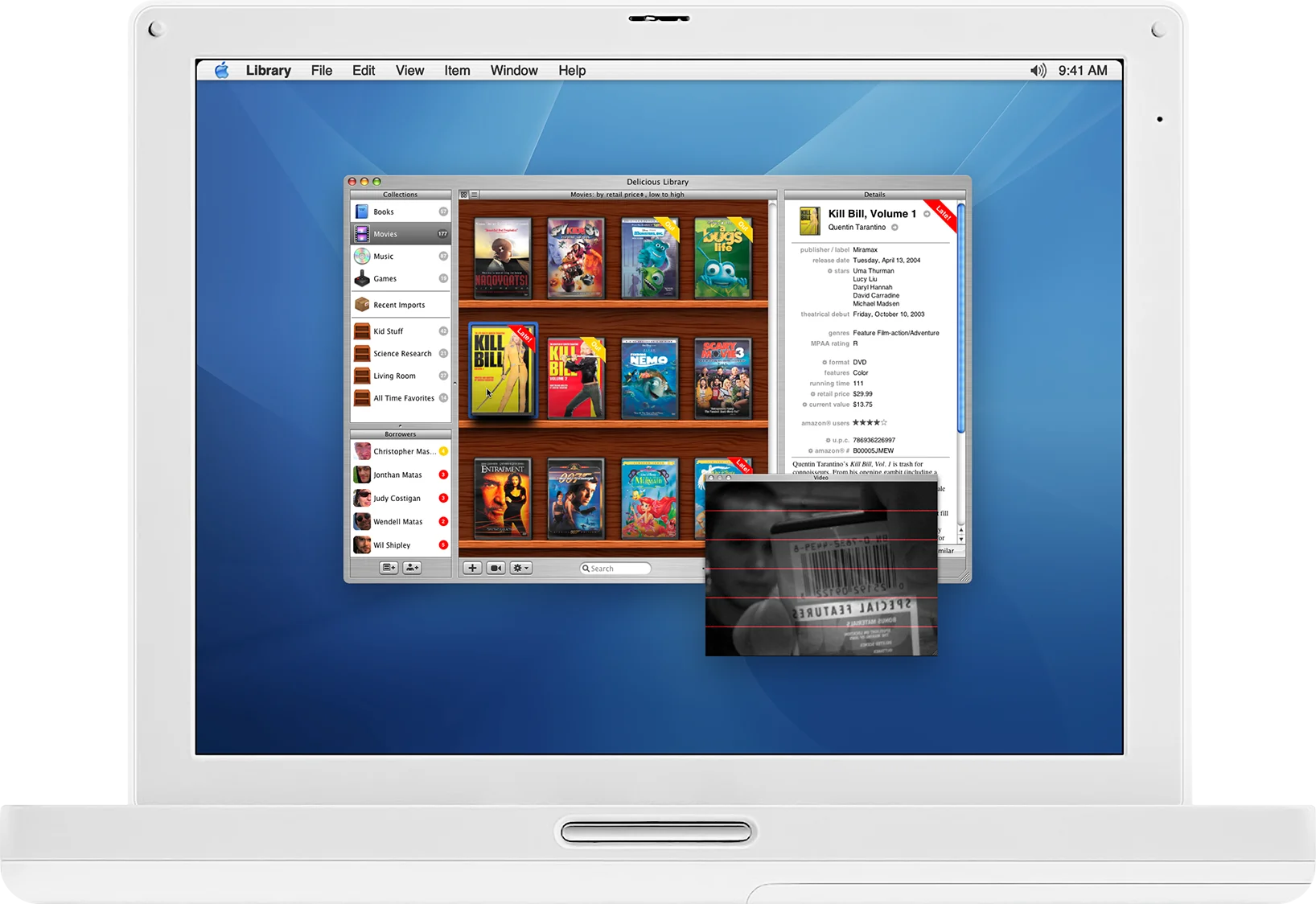Image resolution: width=1316 pixels, height=904 pixels.
Task: Open the View menu
Action: [410, 71]
